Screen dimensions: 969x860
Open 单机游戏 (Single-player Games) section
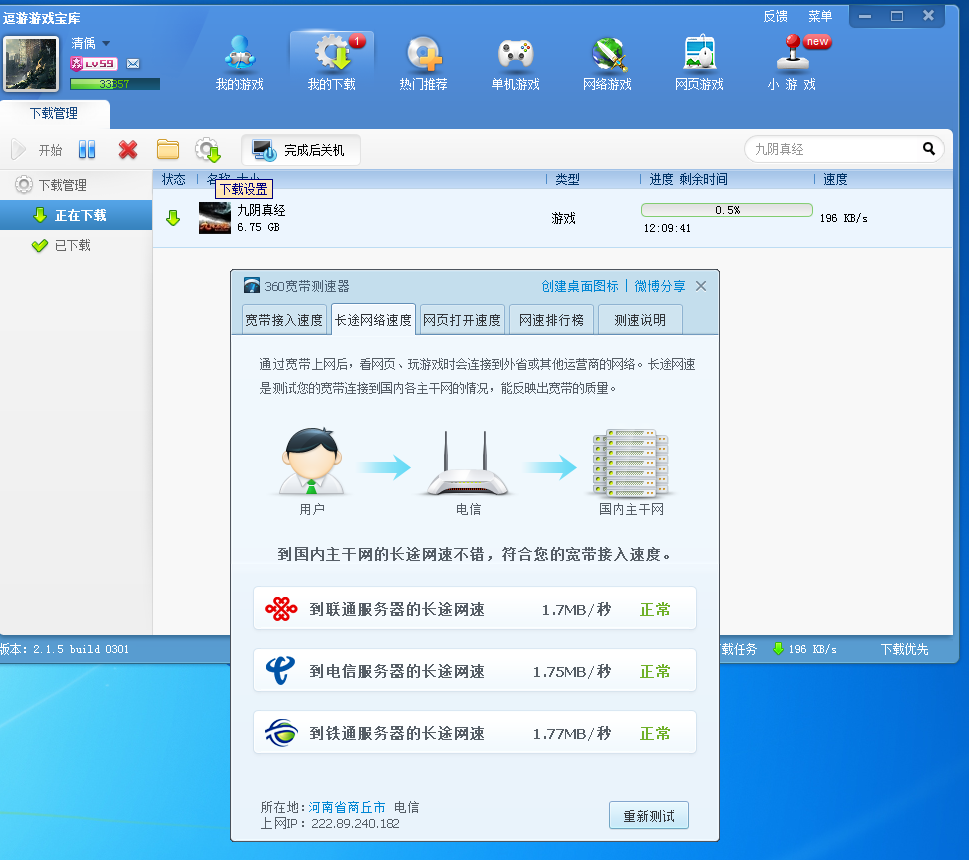click(x=515, y=63)
